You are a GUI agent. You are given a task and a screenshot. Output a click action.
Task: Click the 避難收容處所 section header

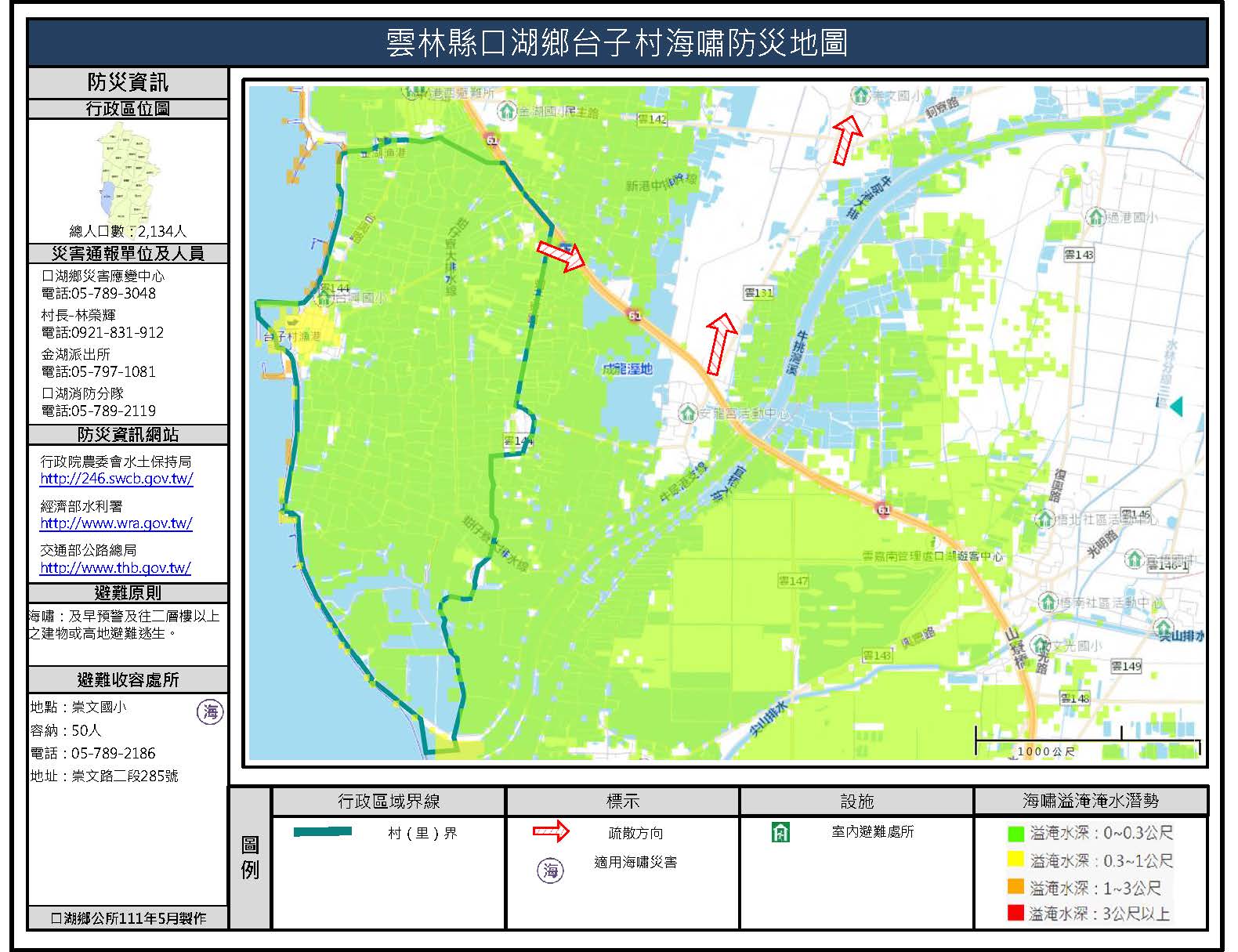click(128, 679)
